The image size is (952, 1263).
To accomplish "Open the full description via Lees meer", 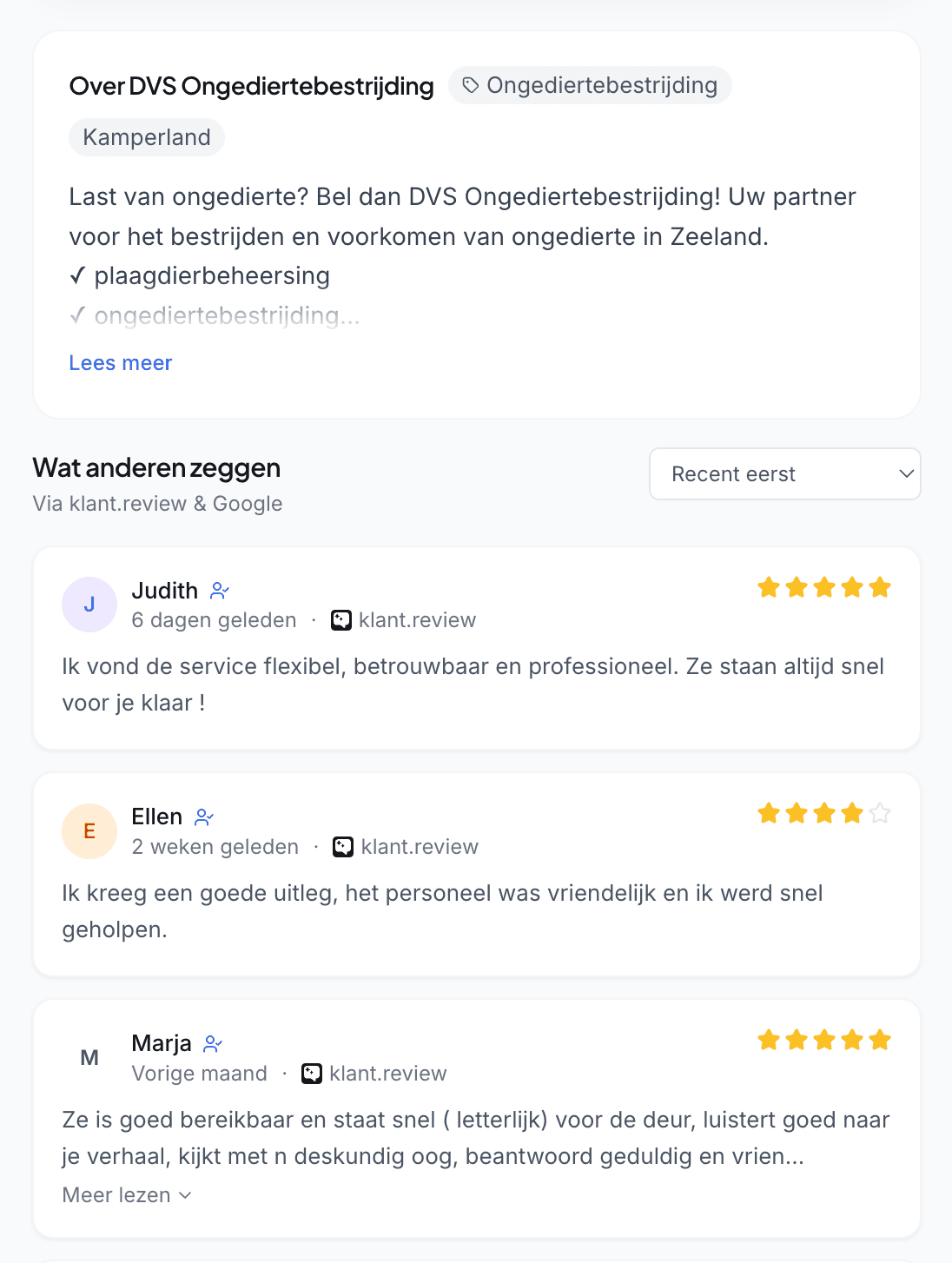I will coord(120,362).
